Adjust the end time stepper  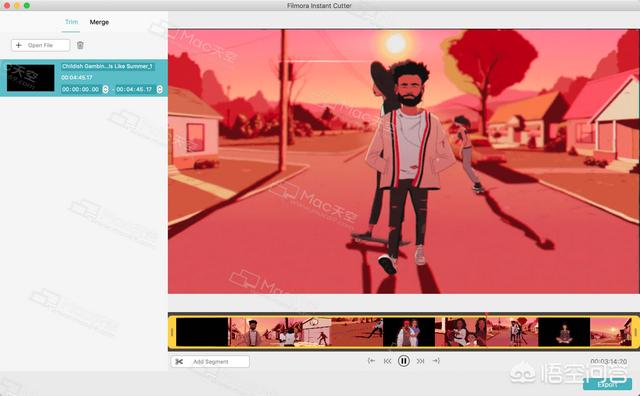tap(160, 89)
